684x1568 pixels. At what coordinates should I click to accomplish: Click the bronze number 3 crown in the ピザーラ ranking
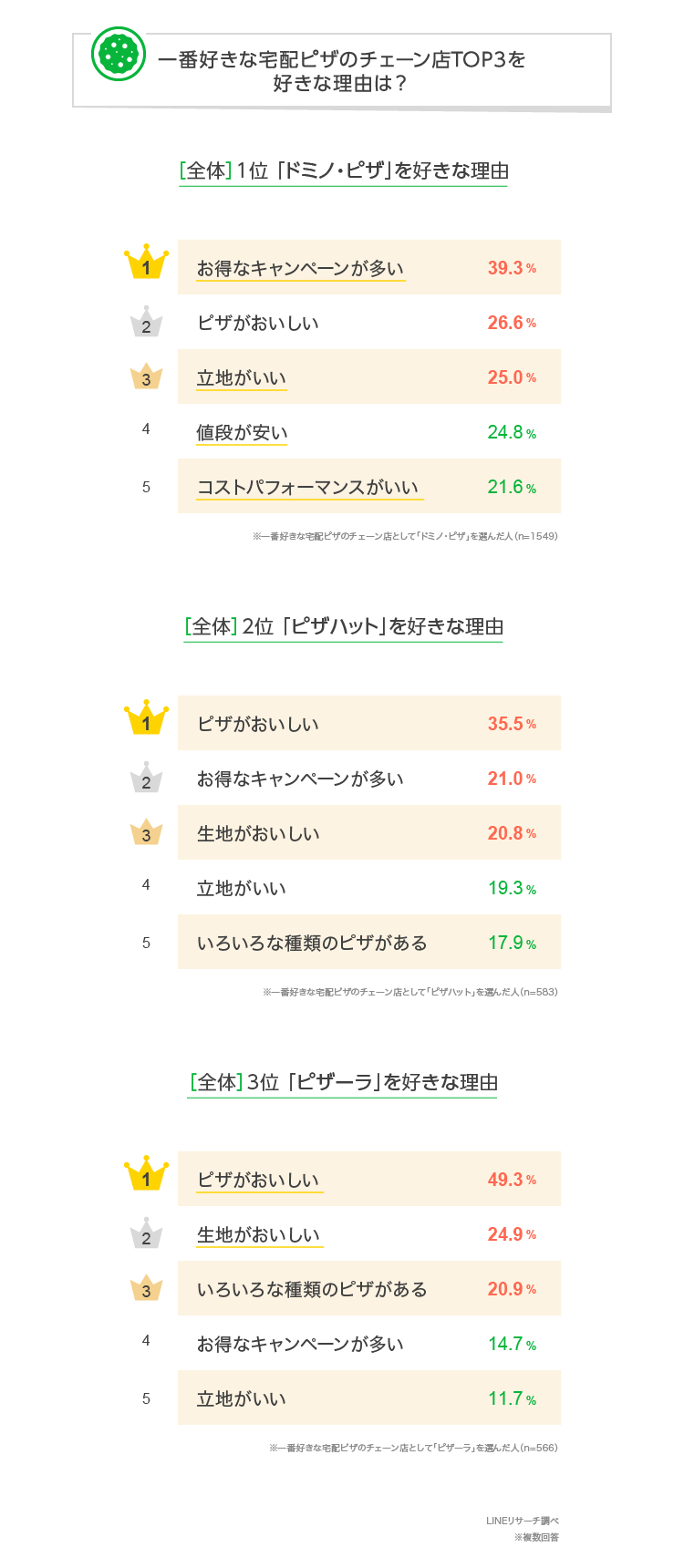coord(146,1289)
